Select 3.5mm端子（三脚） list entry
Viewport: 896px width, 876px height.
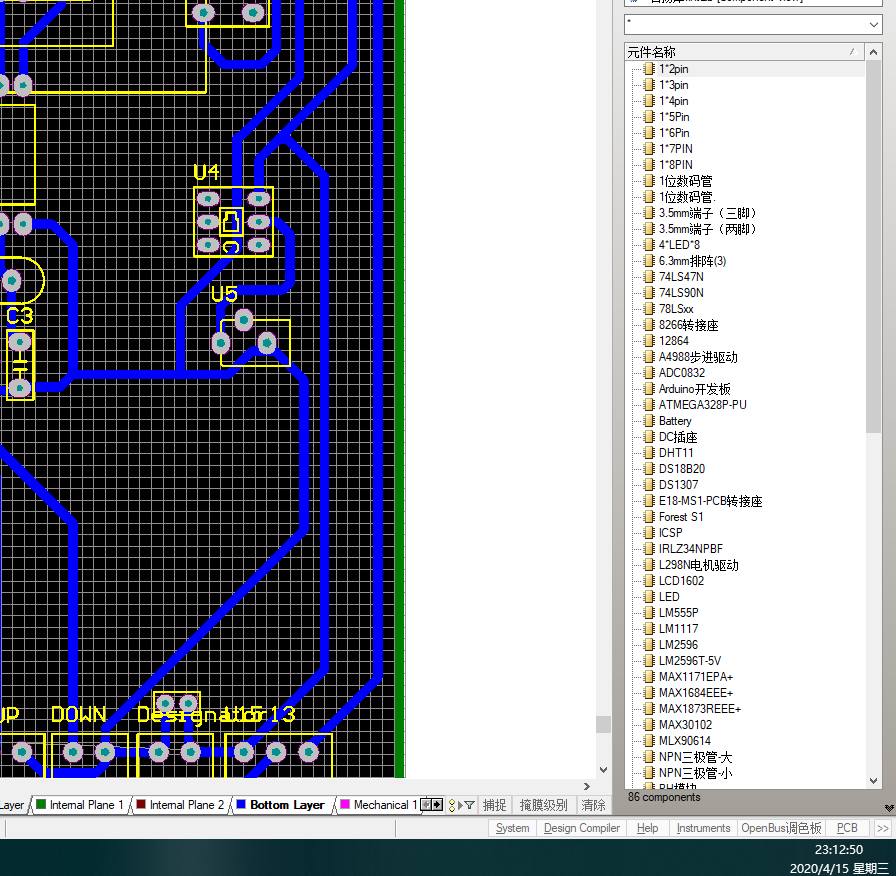(x=709, y=213)
